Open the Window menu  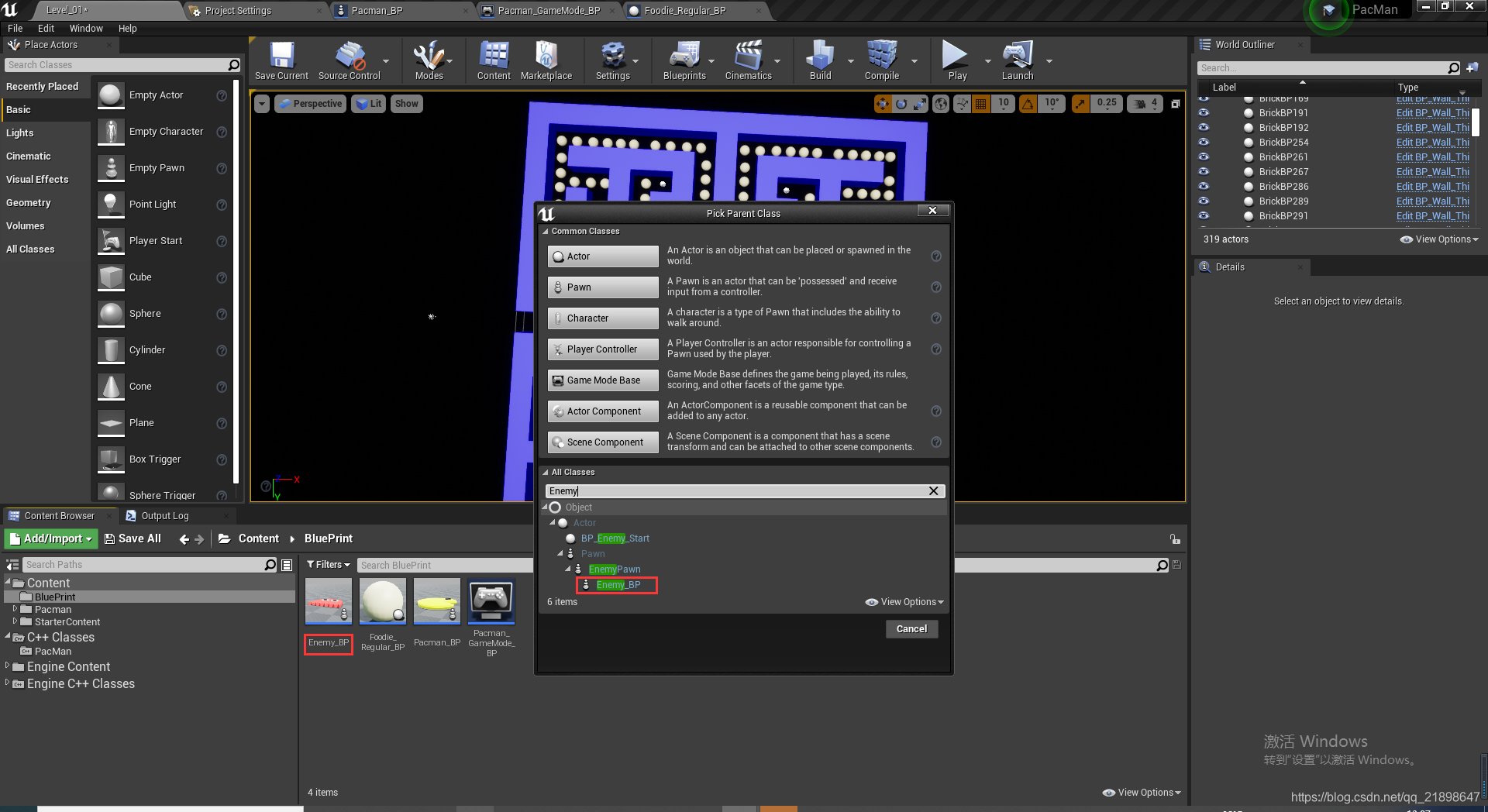[x=86, y=29]
